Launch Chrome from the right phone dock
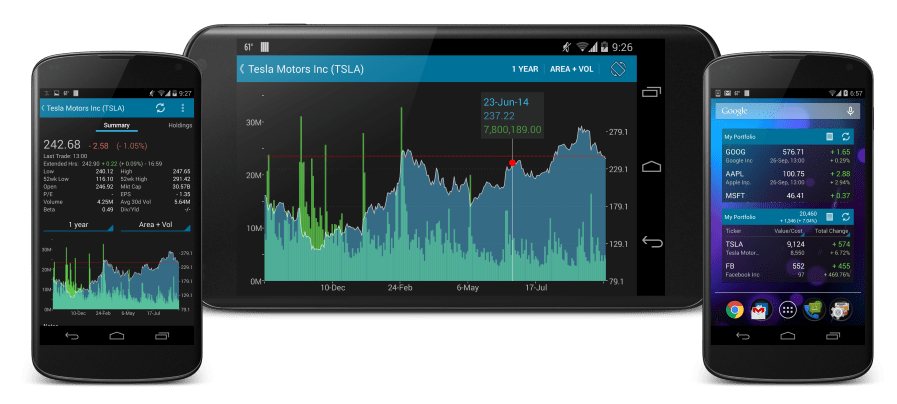 click(735, 310)
